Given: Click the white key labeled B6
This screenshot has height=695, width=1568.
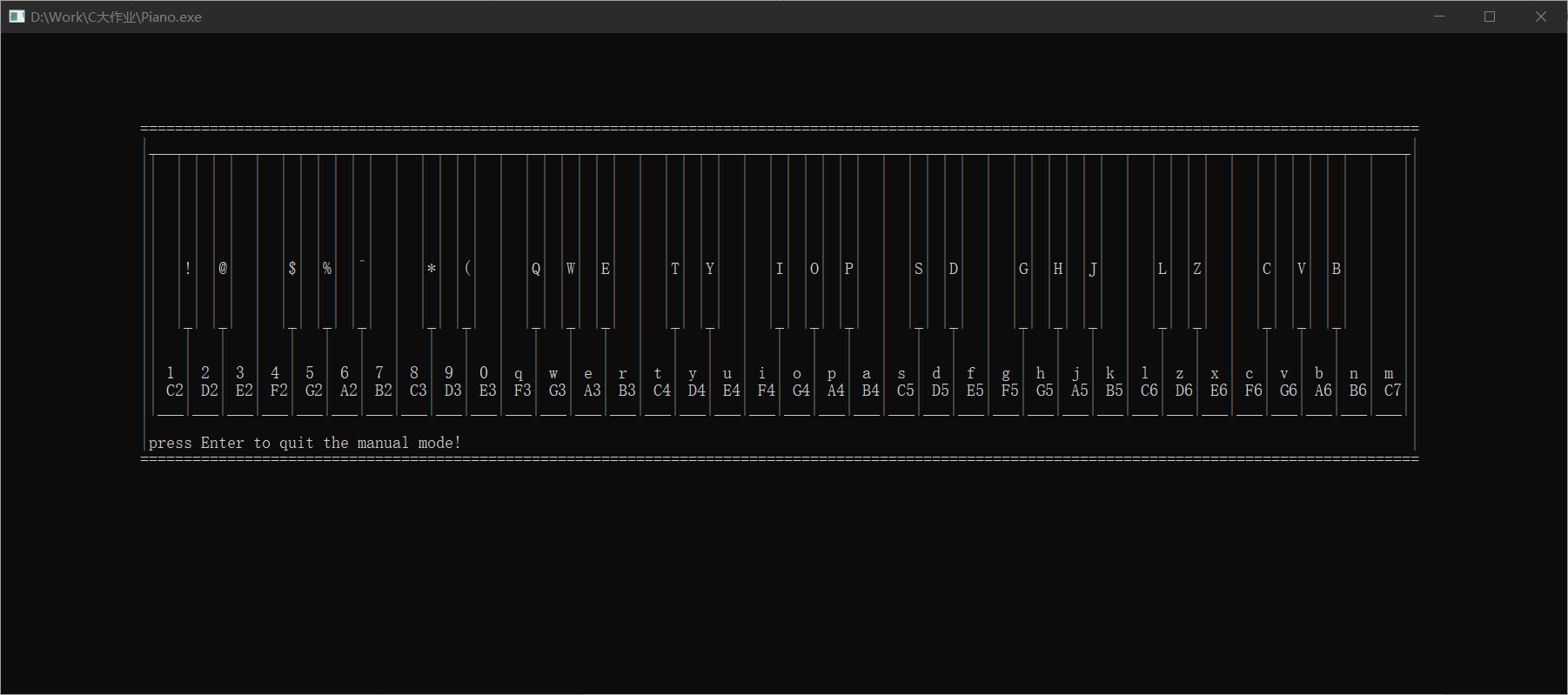Looking at the screenshot, I should click(1354, 383).
